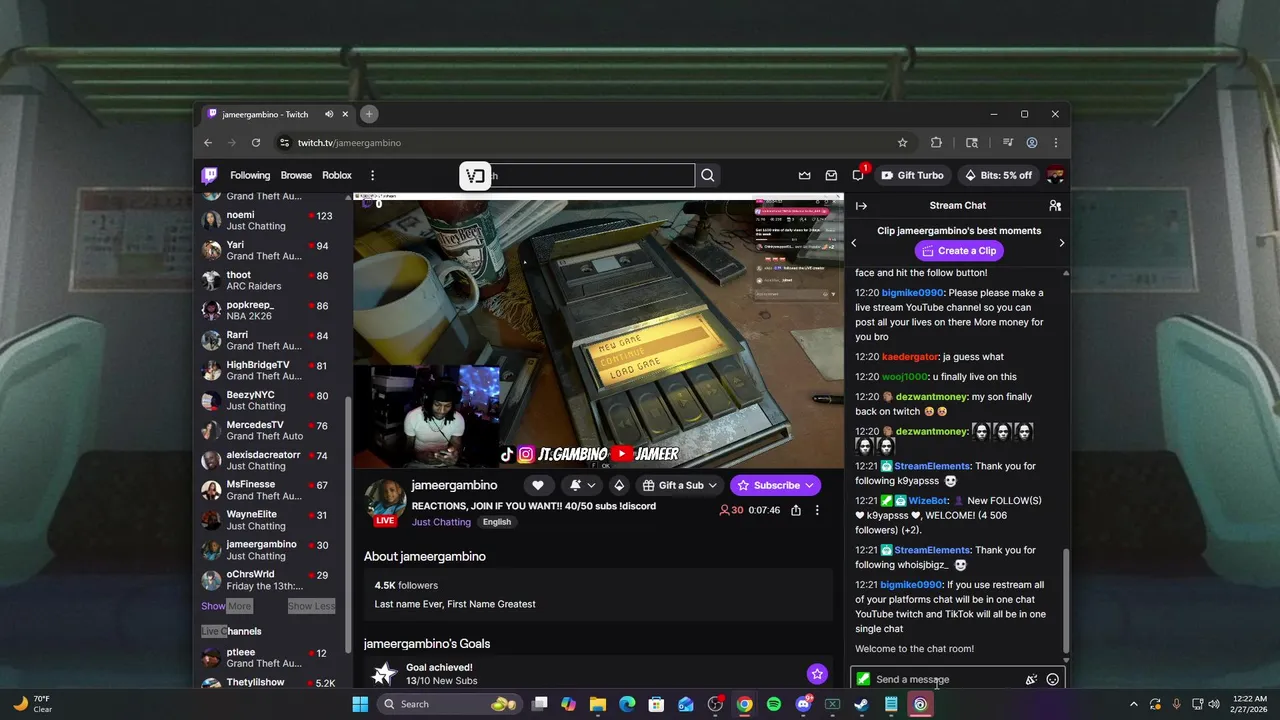This screenshot has height=720, width=1280.
Task: View site information icon in address bar
Action: [284, 143]
